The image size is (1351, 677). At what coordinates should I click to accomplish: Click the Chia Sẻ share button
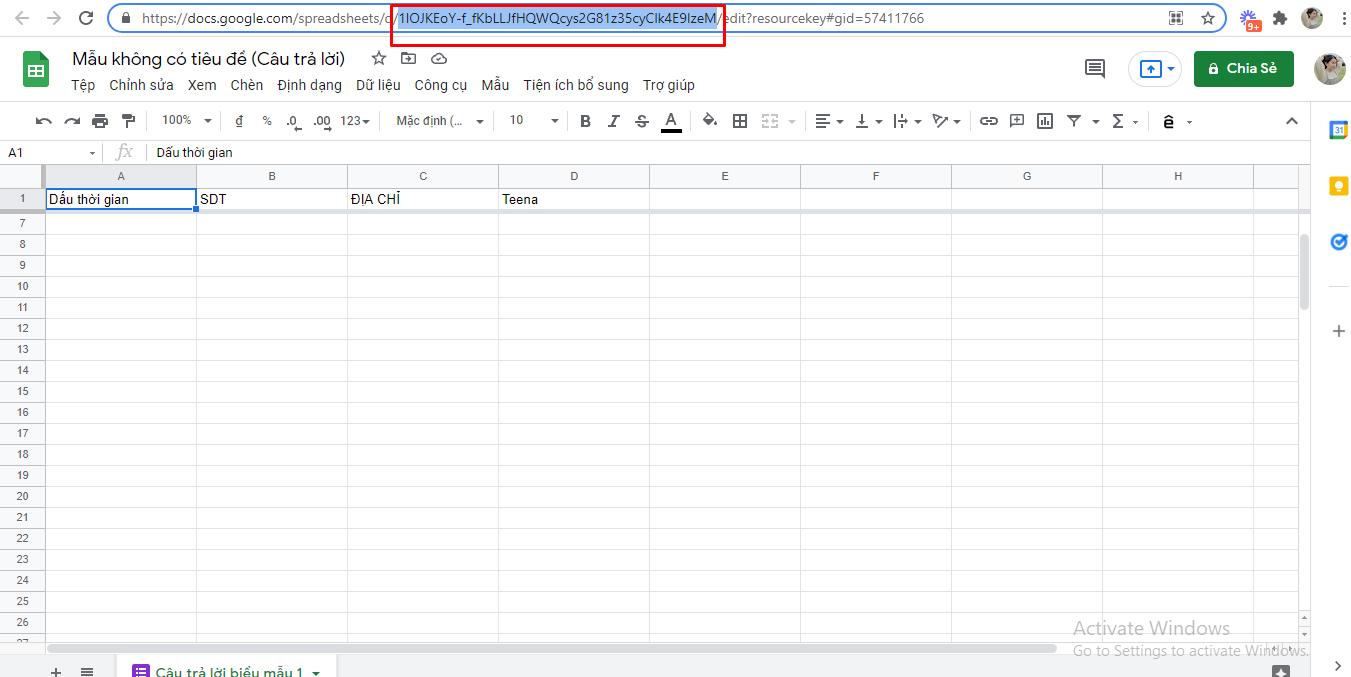coord(1243,69)
